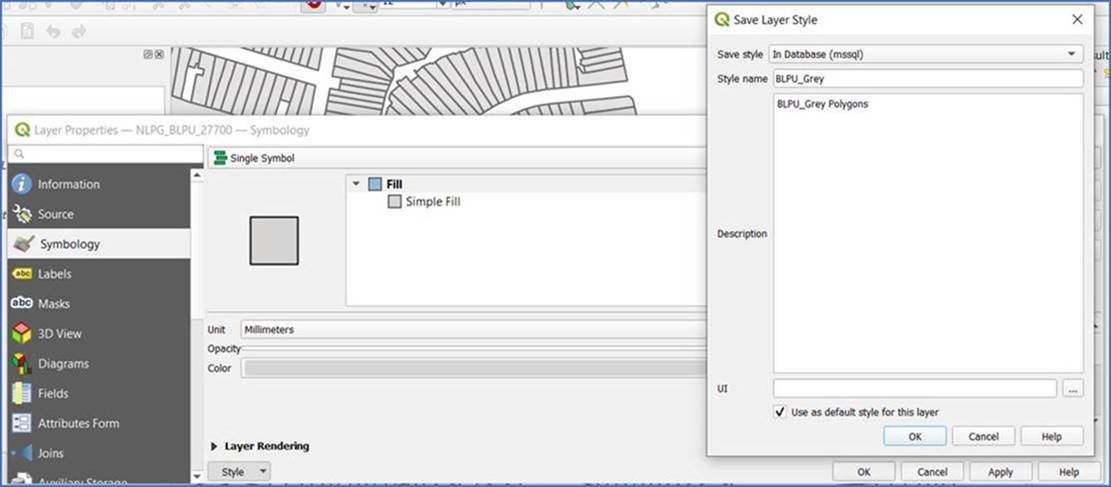Click the Fields table icon

(22, 393)
